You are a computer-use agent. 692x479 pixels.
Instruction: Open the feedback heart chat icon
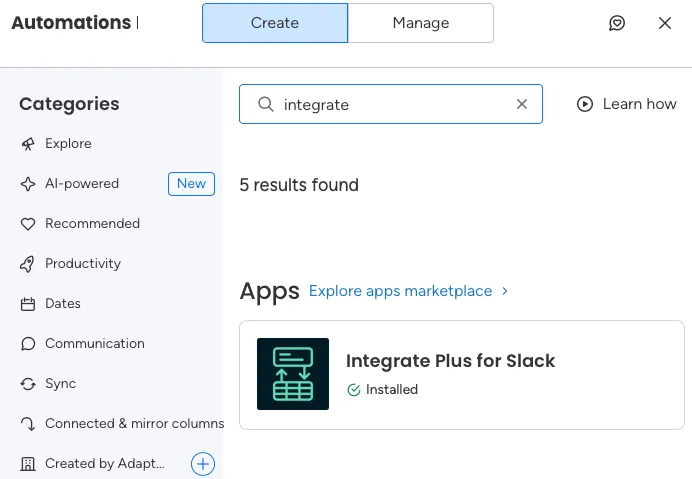pos(617,23)
